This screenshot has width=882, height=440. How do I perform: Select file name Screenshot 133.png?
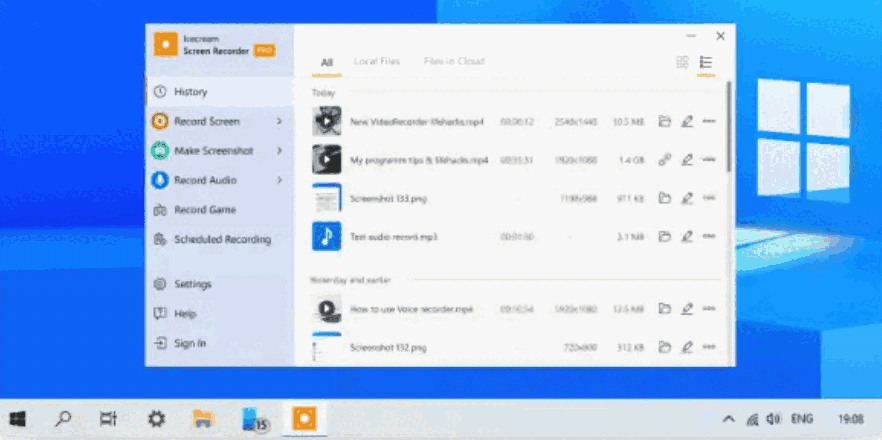388,199
